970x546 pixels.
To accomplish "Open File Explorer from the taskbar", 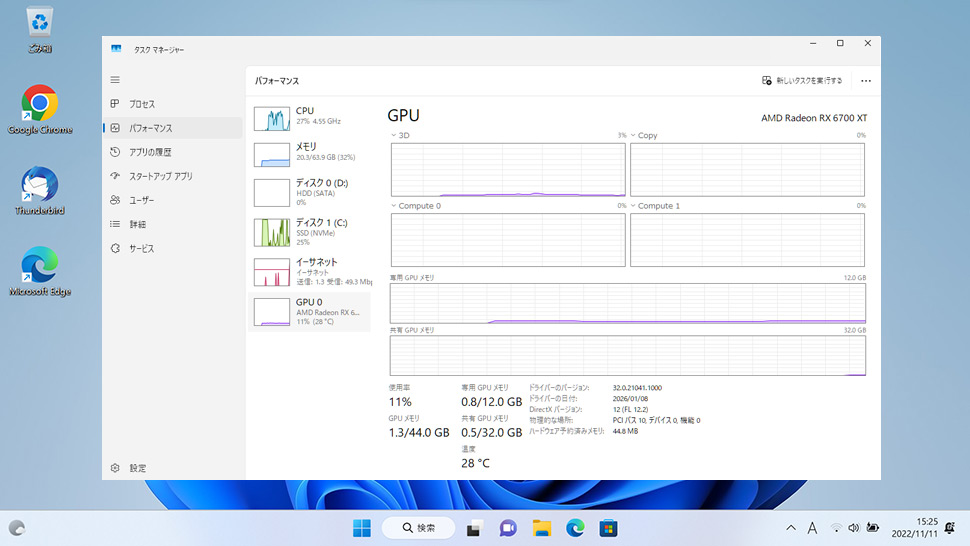I will click(x=542, y=528).
